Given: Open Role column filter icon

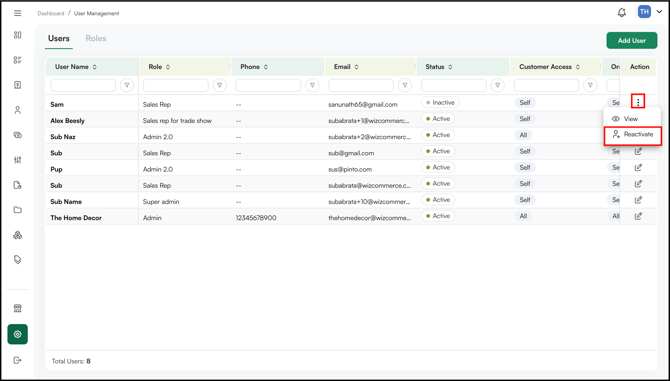Looking at the screenshot, I should pos(220,85).
